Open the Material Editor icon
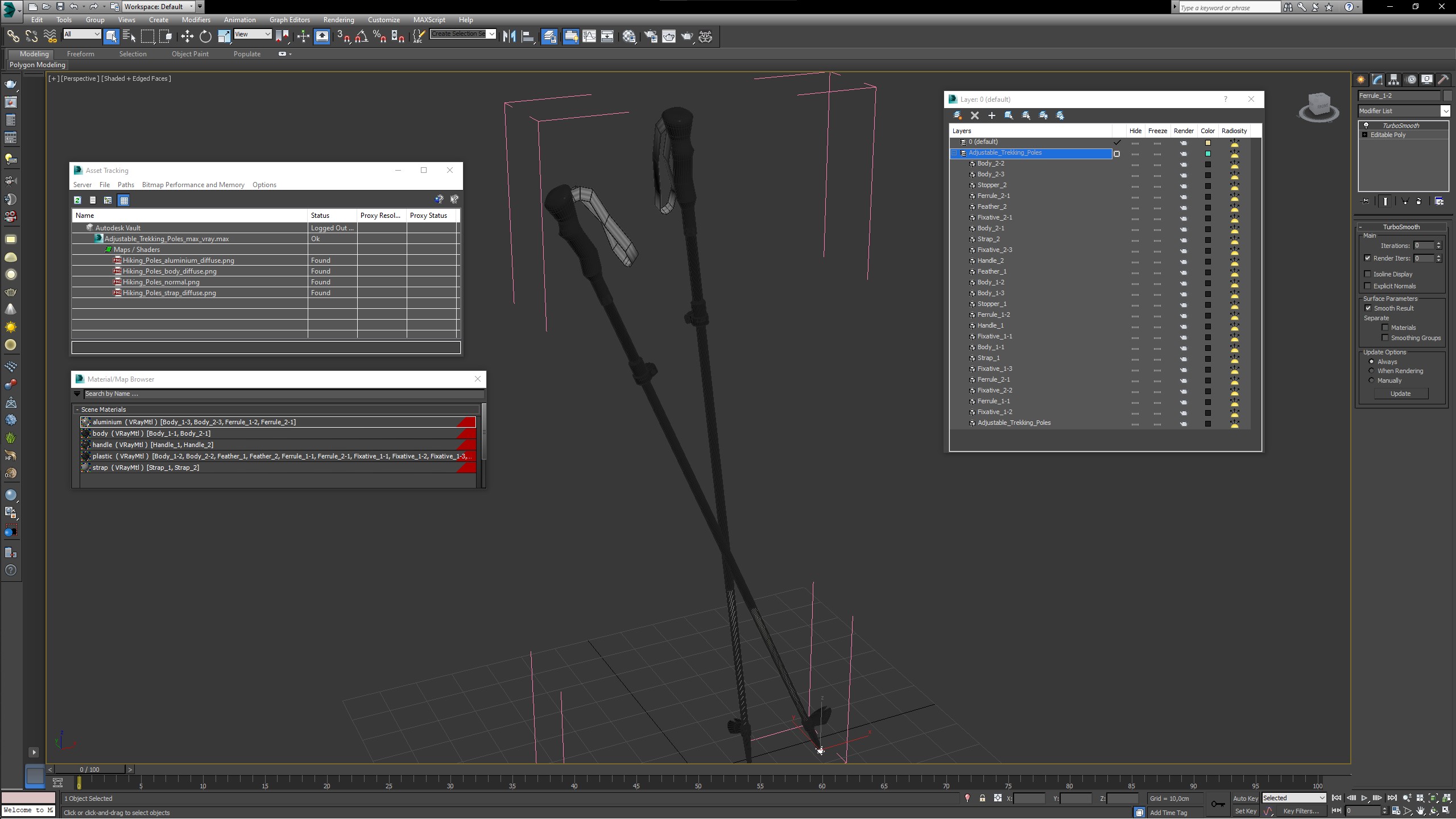Image resolution: width=1456 pixels, height=819 pixels. tap(629, 36)
